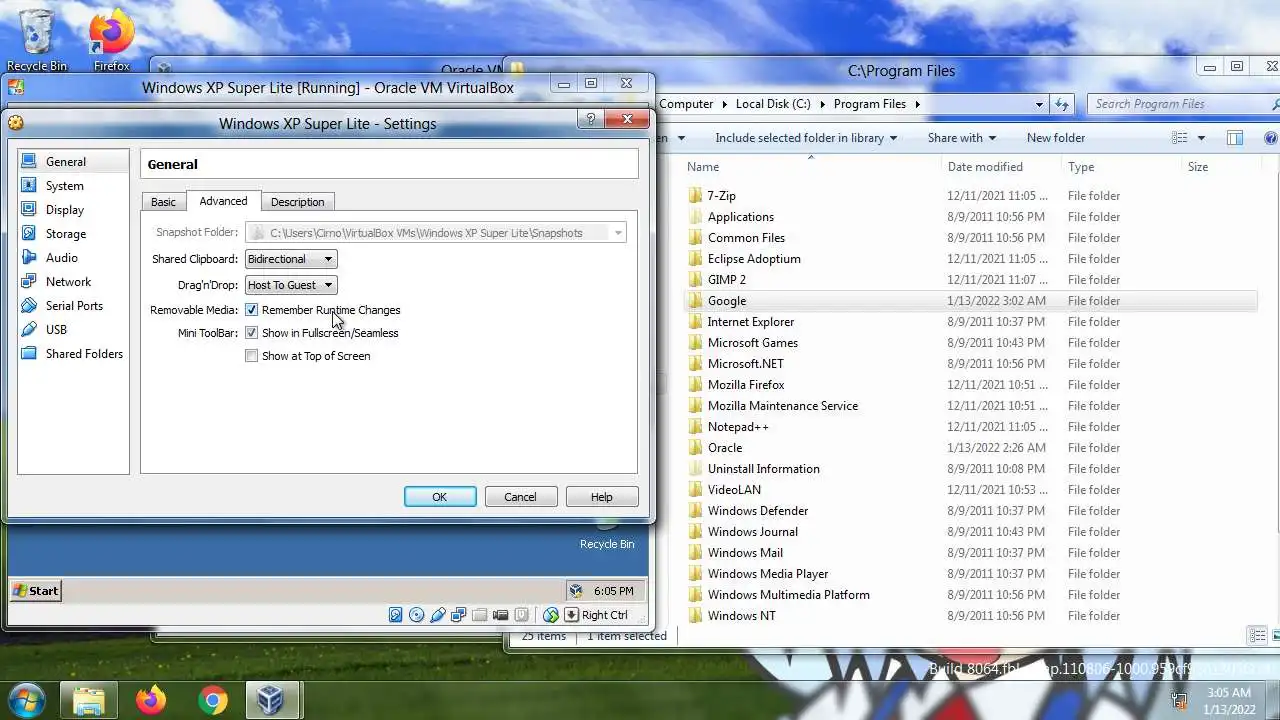Expand the Share with menu in Explorer
This screenshot has width=1280, height=720.
pyautogui.click(x=961, y=138)
